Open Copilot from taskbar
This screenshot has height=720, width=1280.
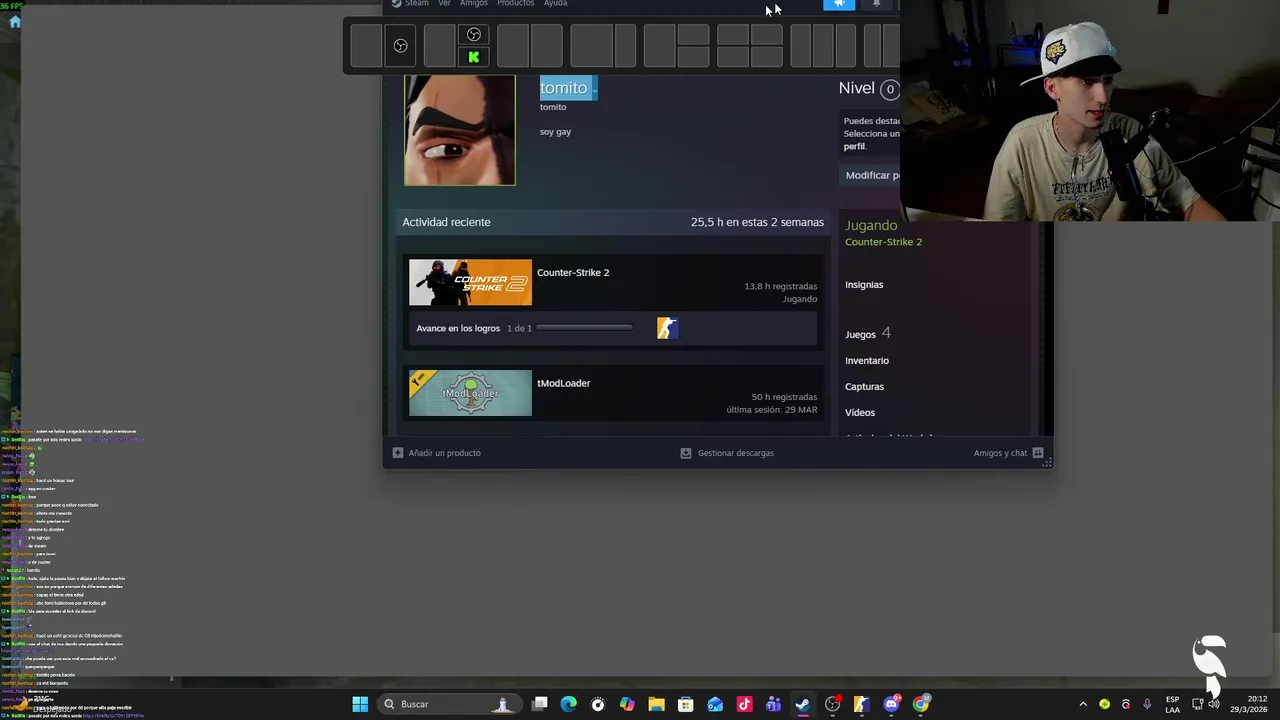tap(627, 704)
